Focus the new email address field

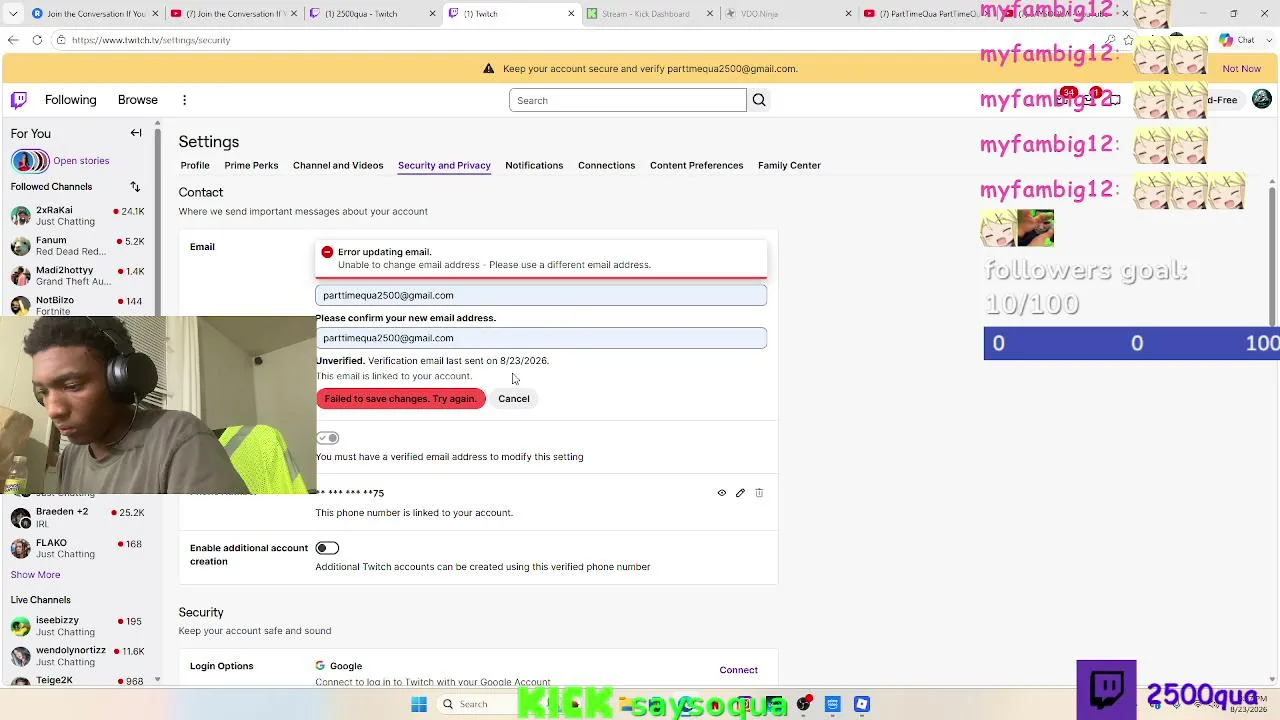(541, 295)
